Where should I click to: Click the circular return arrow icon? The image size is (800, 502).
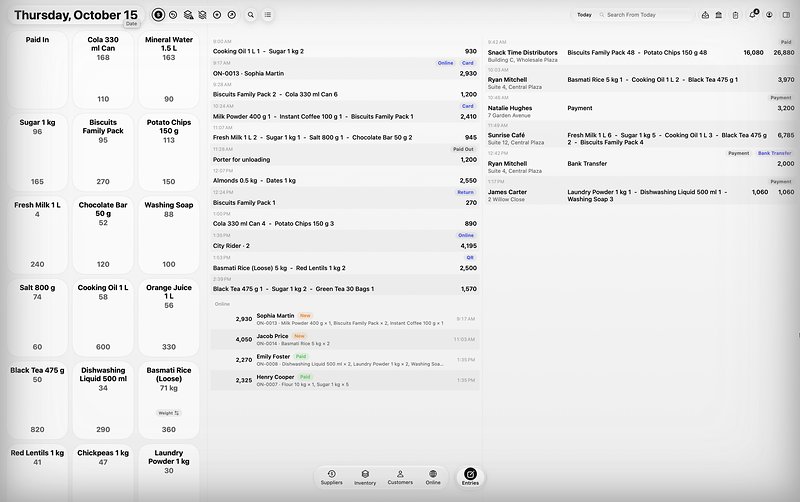point(173,15)
